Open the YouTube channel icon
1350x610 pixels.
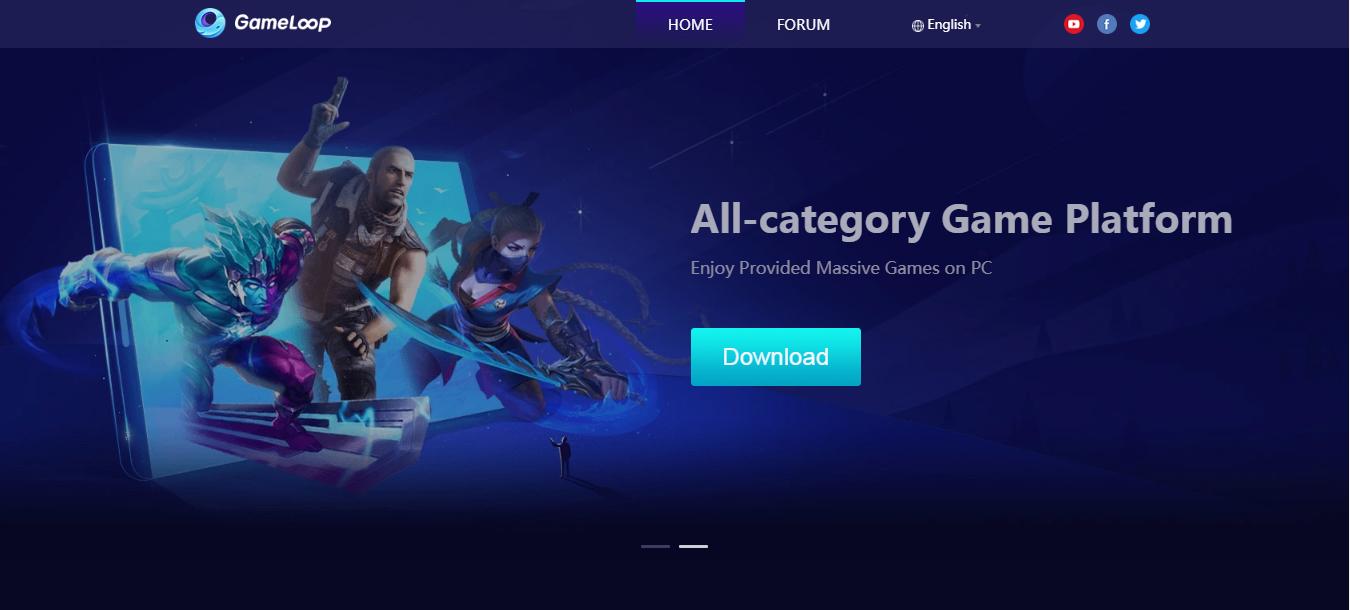[x=1074, y=24]
